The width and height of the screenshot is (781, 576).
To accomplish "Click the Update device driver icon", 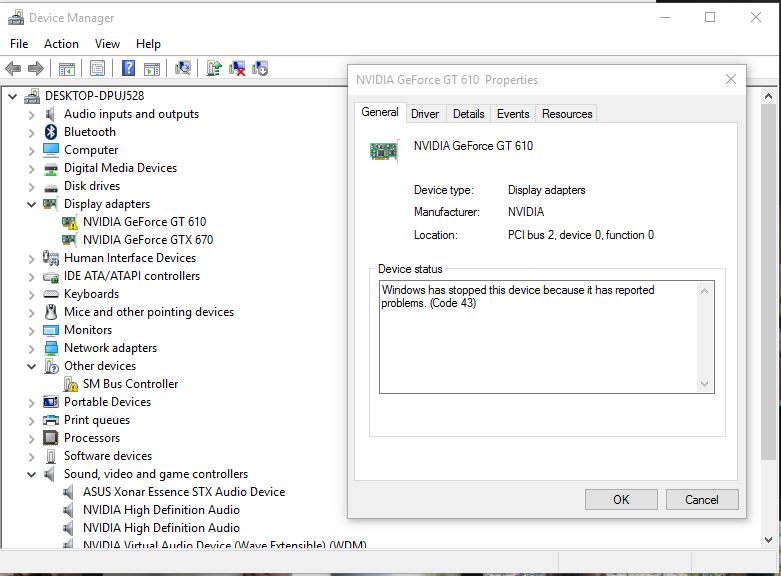I will pos(214,68).
